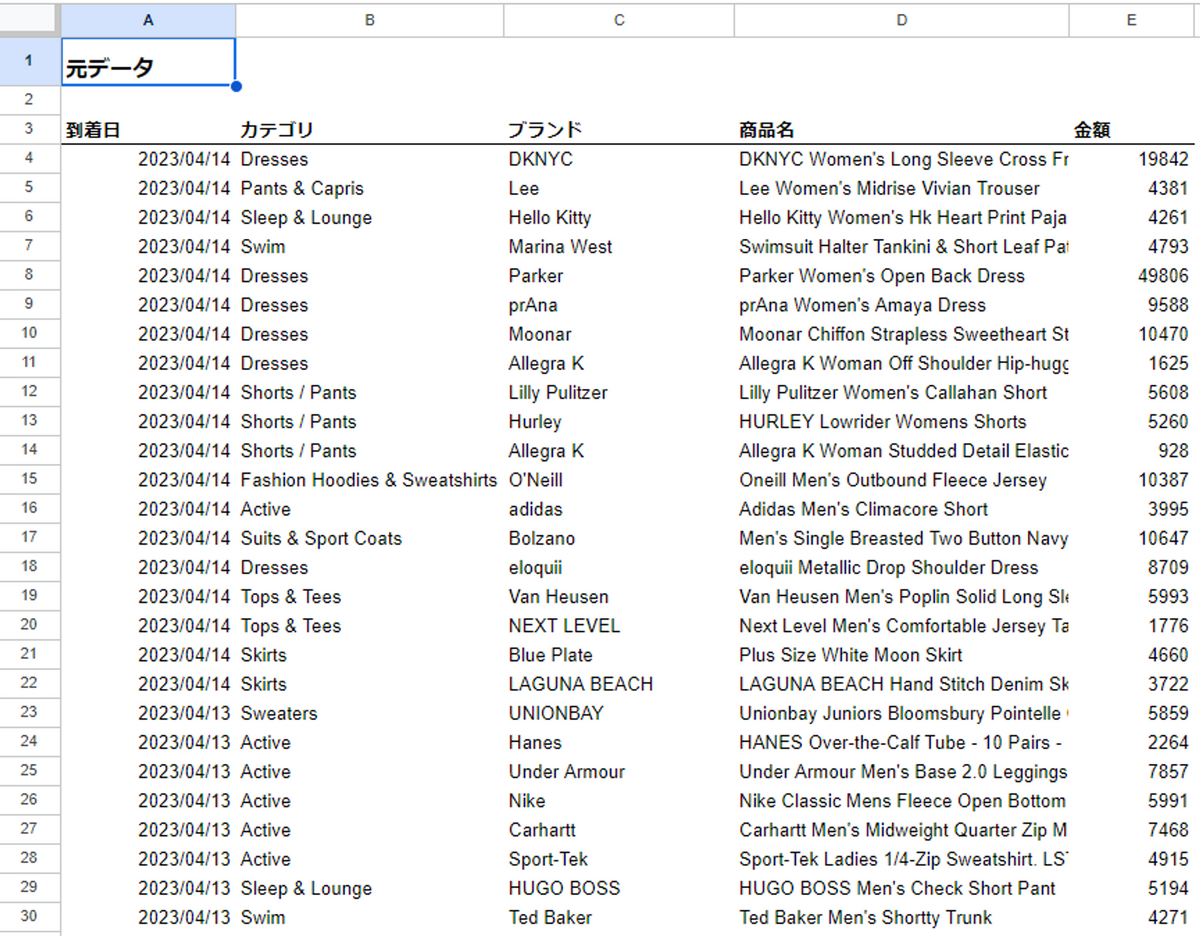Select brand cell Nike
The height and width of the screenshot is (936, 1200).
click(x=619, y=800)
